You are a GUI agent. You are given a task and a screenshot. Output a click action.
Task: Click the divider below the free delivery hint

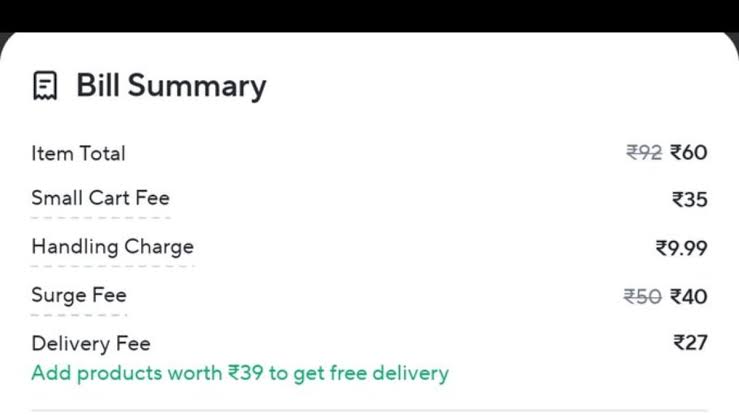(x=369, y=409)
